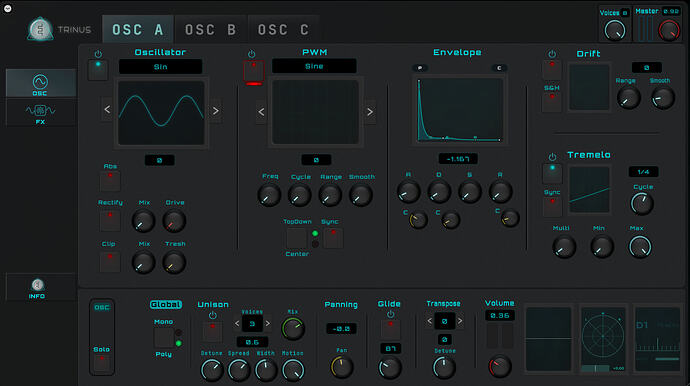Enable the Rectify toggle button
The height and width of the screenshot is (386, 690).
coord(110,221)
